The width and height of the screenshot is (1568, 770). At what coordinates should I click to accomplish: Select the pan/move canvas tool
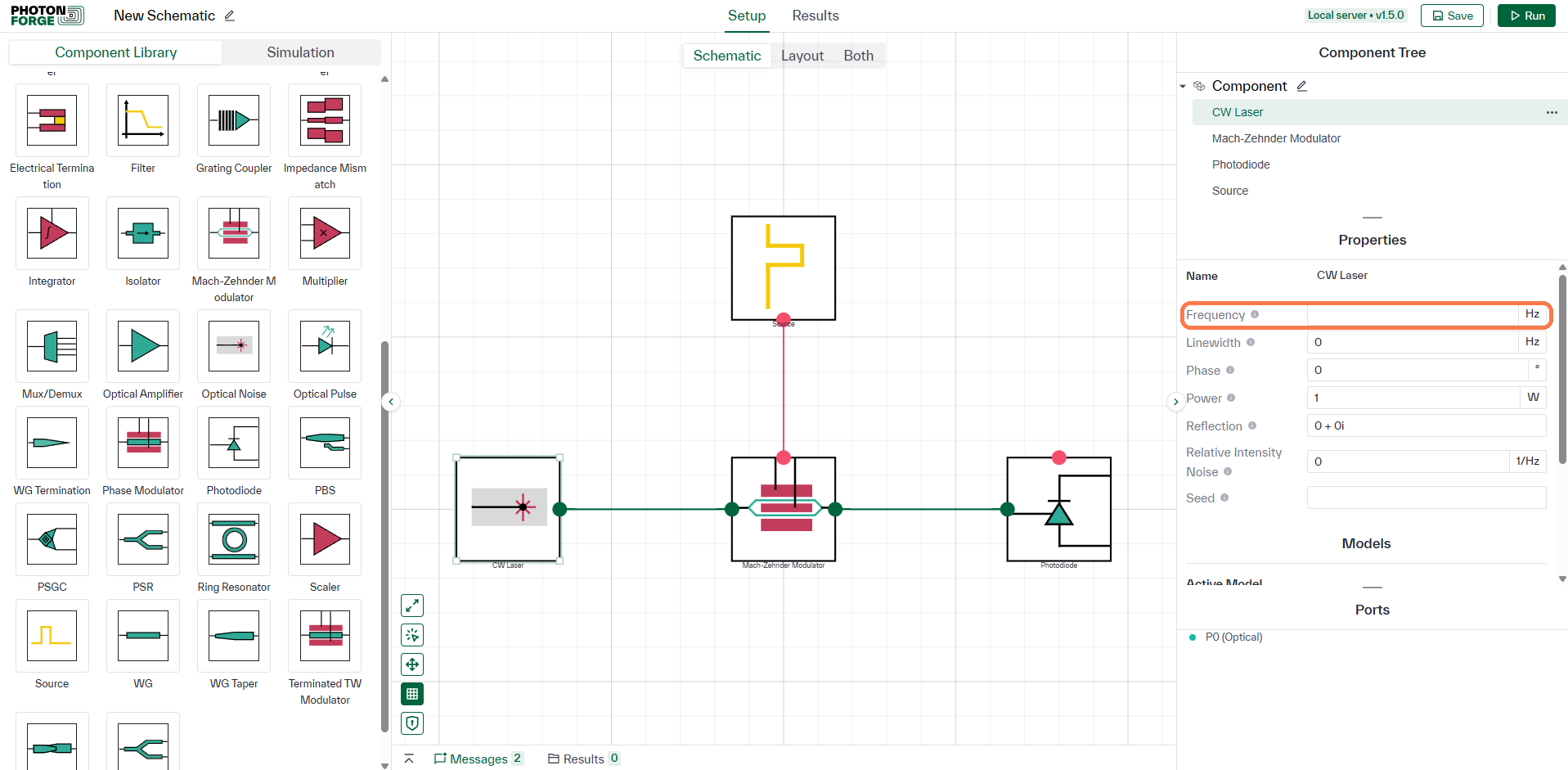point(412,664)
